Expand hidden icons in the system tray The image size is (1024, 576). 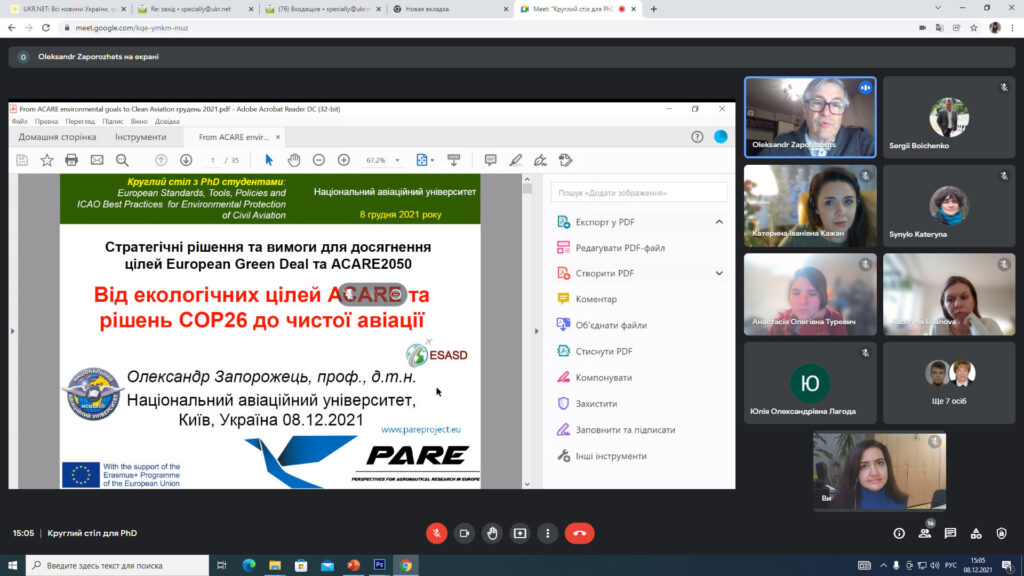click(883, 565)
